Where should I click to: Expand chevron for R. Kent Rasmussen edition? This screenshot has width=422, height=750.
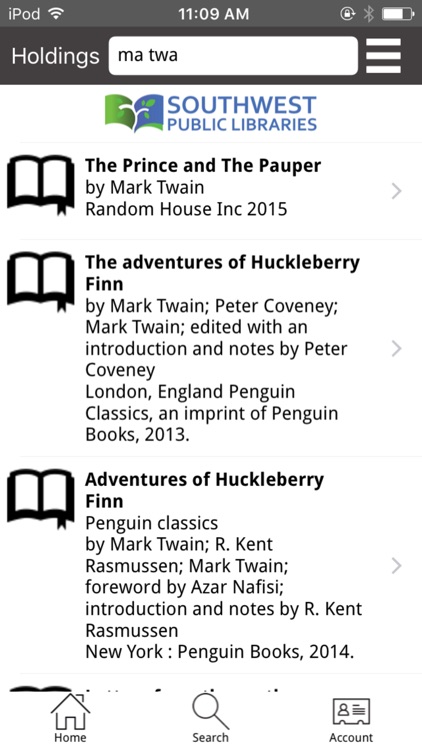click(x=396, y=565)
